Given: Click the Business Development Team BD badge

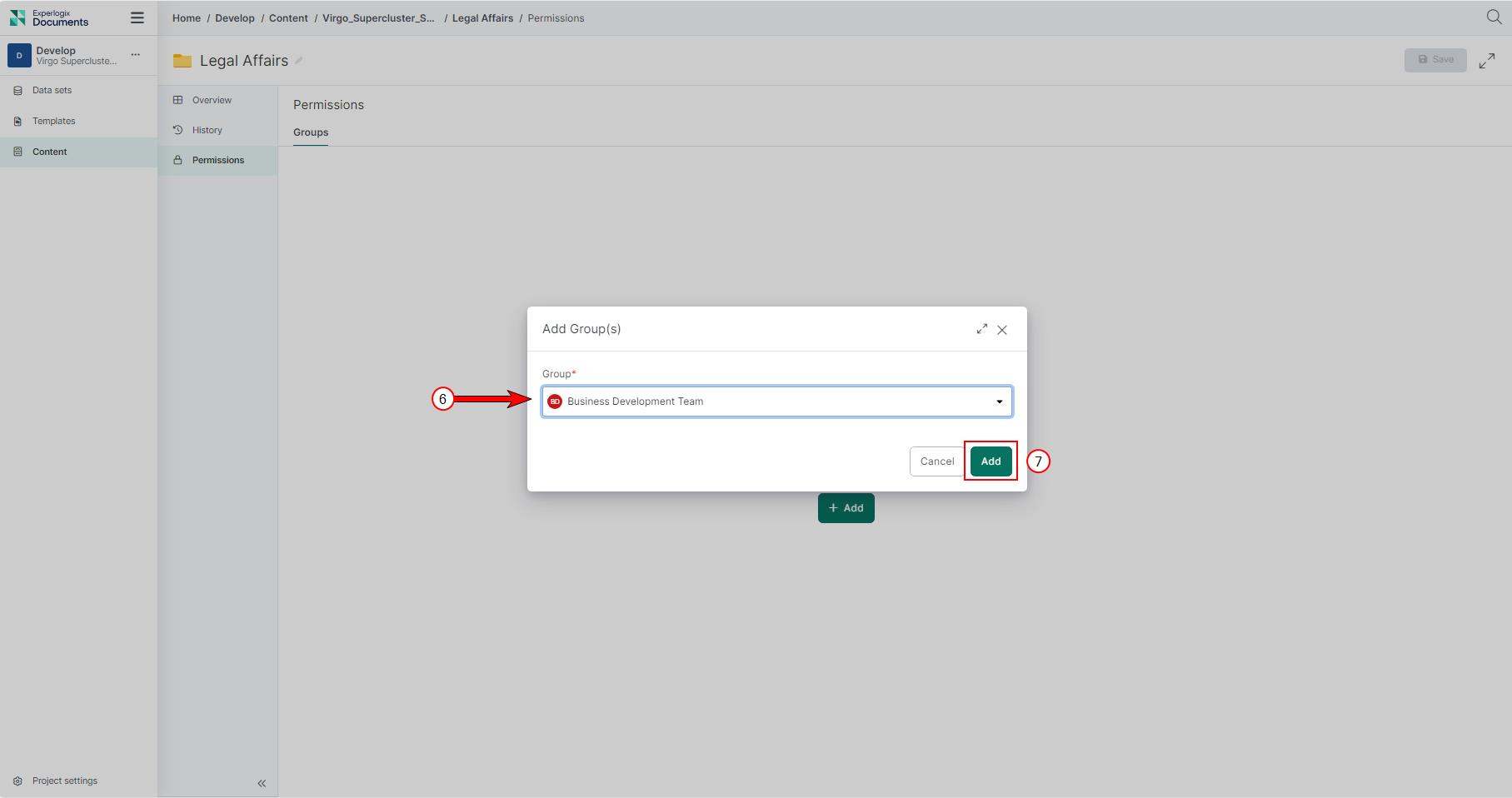Looking at the screenshot, I should click(x=555, y=401).
